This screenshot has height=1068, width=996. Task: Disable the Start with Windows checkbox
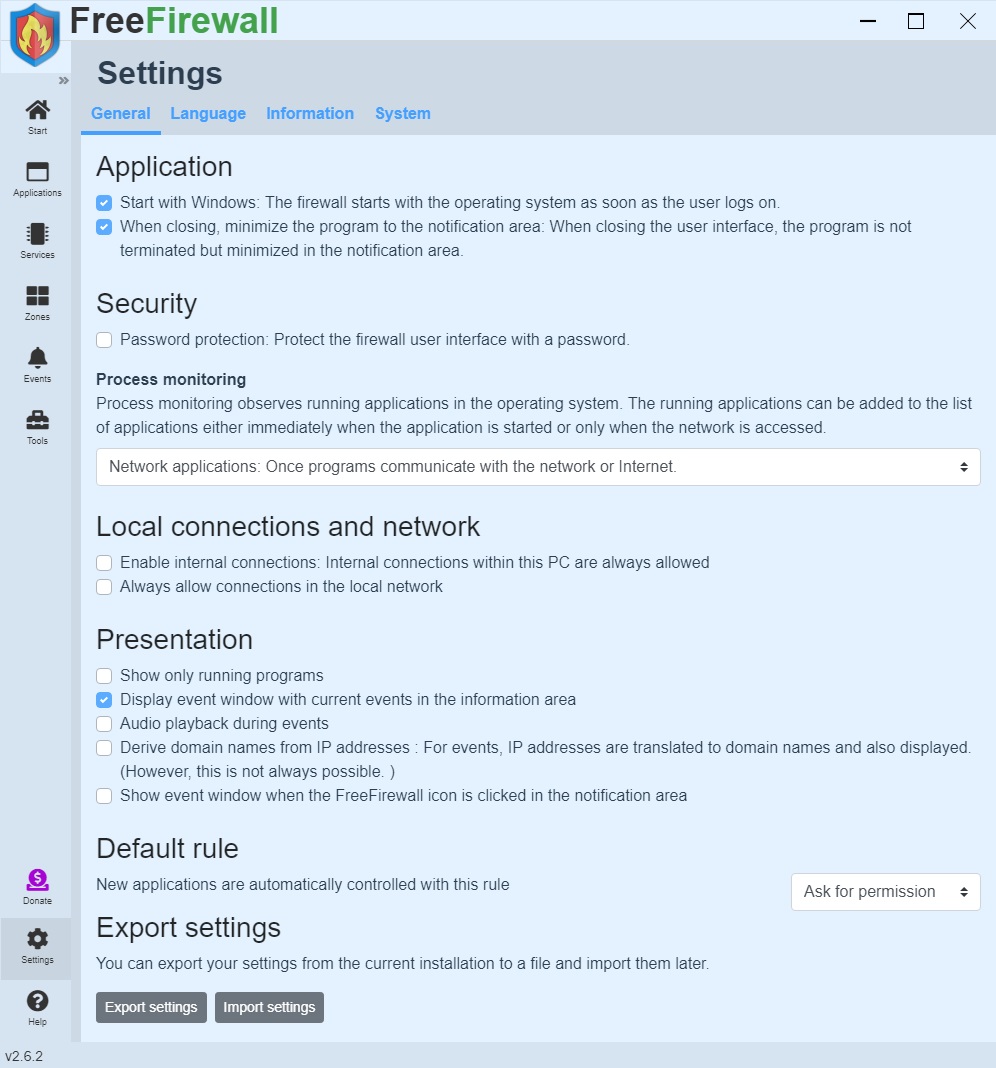(104, 203)
